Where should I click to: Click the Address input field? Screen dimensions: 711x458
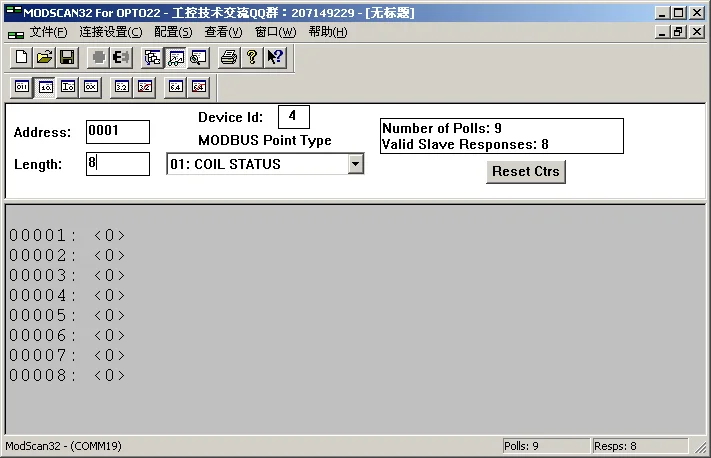(x=117, y=132)
